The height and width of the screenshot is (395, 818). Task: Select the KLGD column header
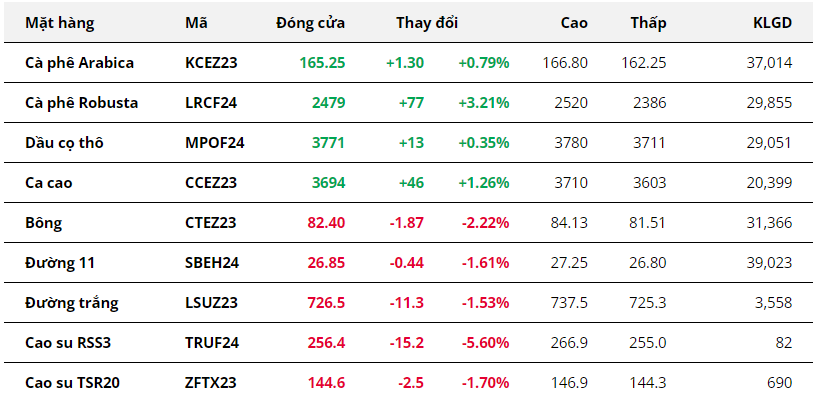pos(772,23)
